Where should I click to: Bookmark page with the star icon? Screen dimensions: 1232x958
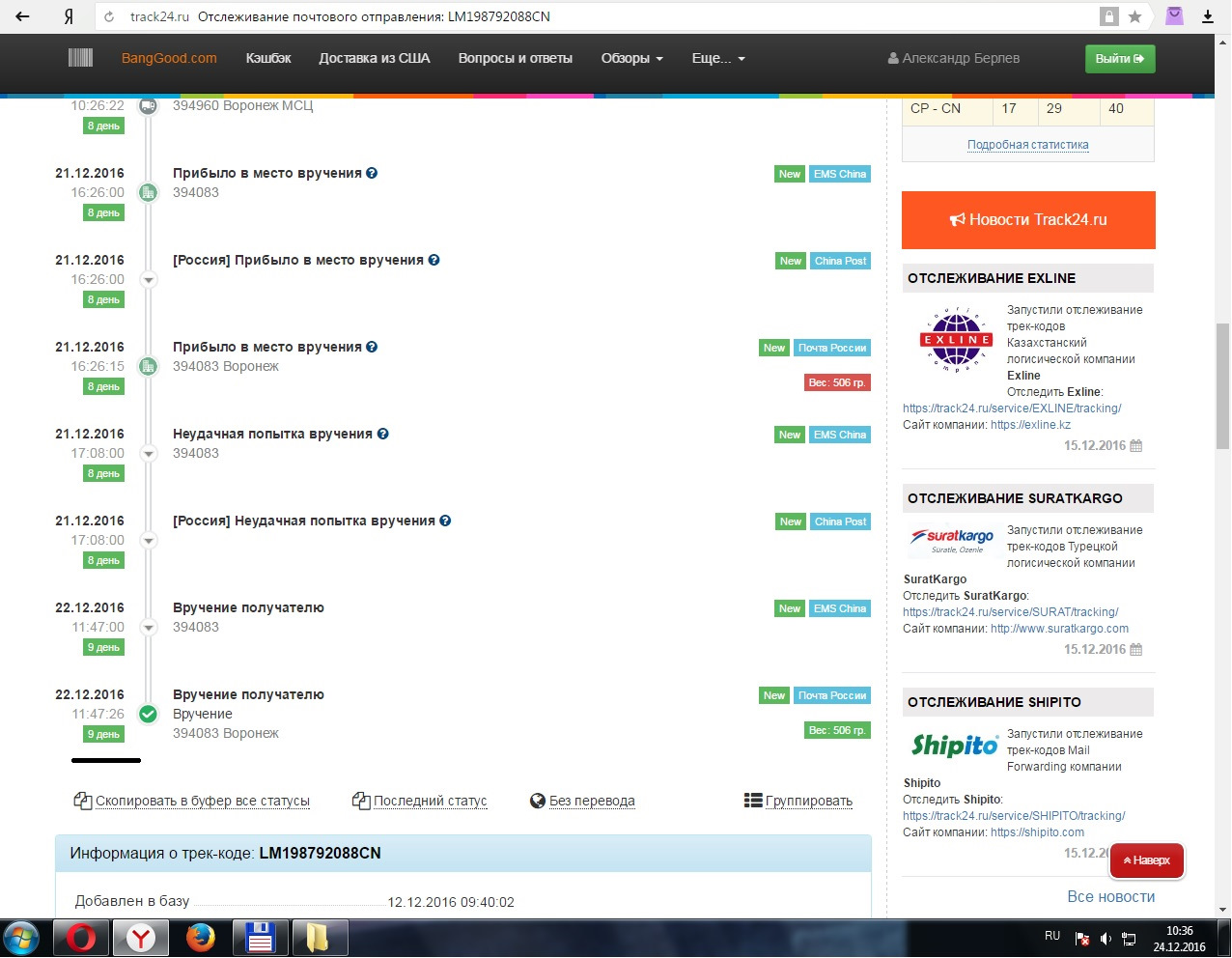[x=1135, y=16]
